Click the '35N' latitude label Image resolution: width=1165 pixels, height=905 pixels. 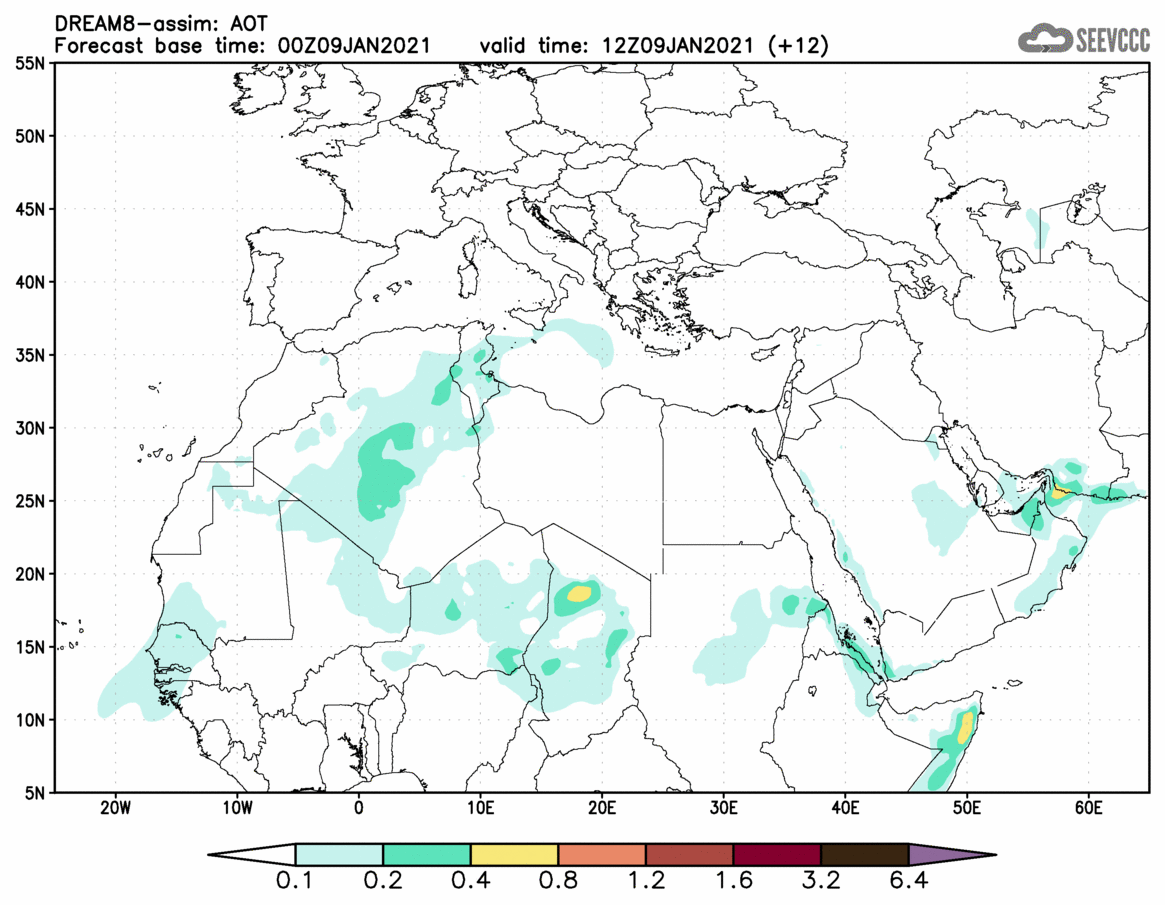tap(30, 355)
